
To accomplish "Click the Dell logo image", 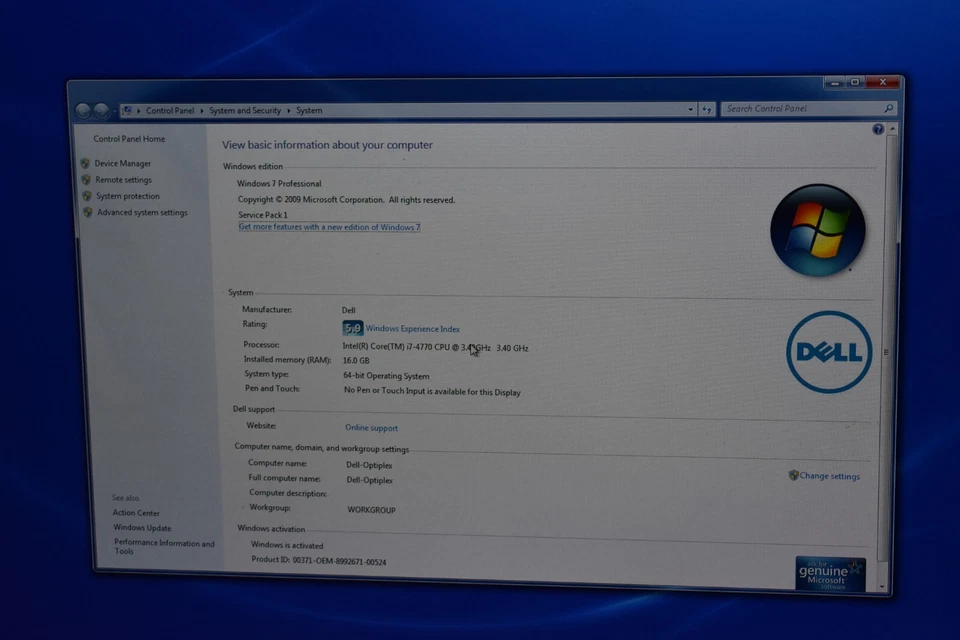I will [x=829, y=352].
